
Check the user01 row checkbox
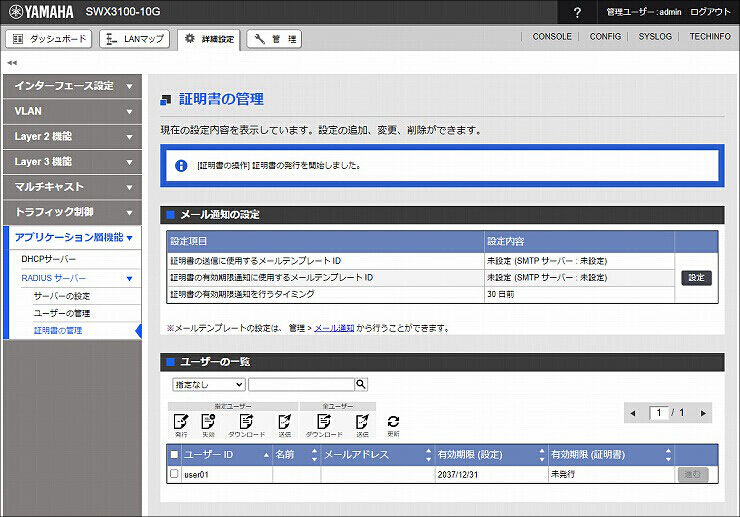pyautogui.click(x=174, y=474)
